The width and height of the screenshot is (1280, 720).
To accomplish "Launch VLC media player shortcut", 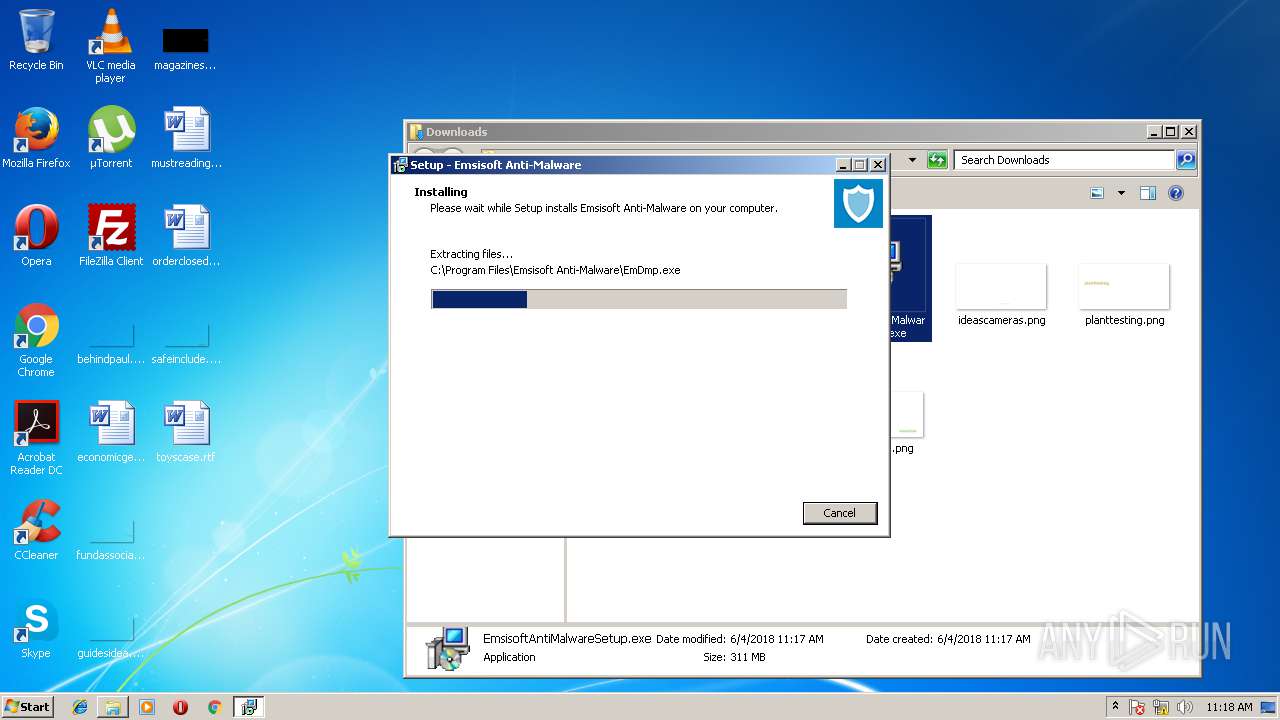I will tap(110, 46).
